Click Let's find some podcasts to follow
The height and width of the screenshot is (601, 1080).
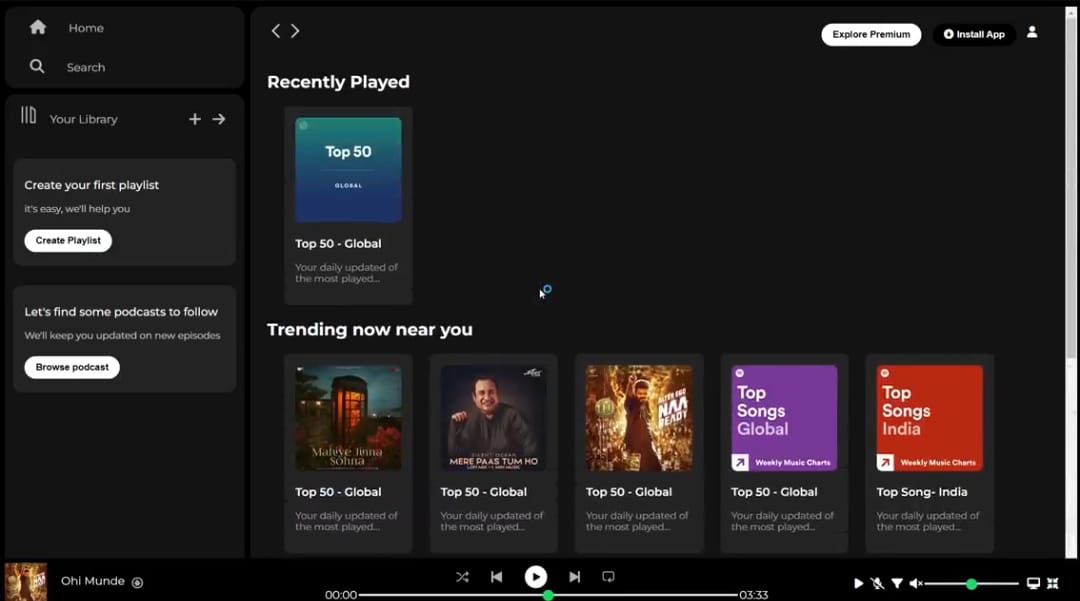(x=121, y=312)
